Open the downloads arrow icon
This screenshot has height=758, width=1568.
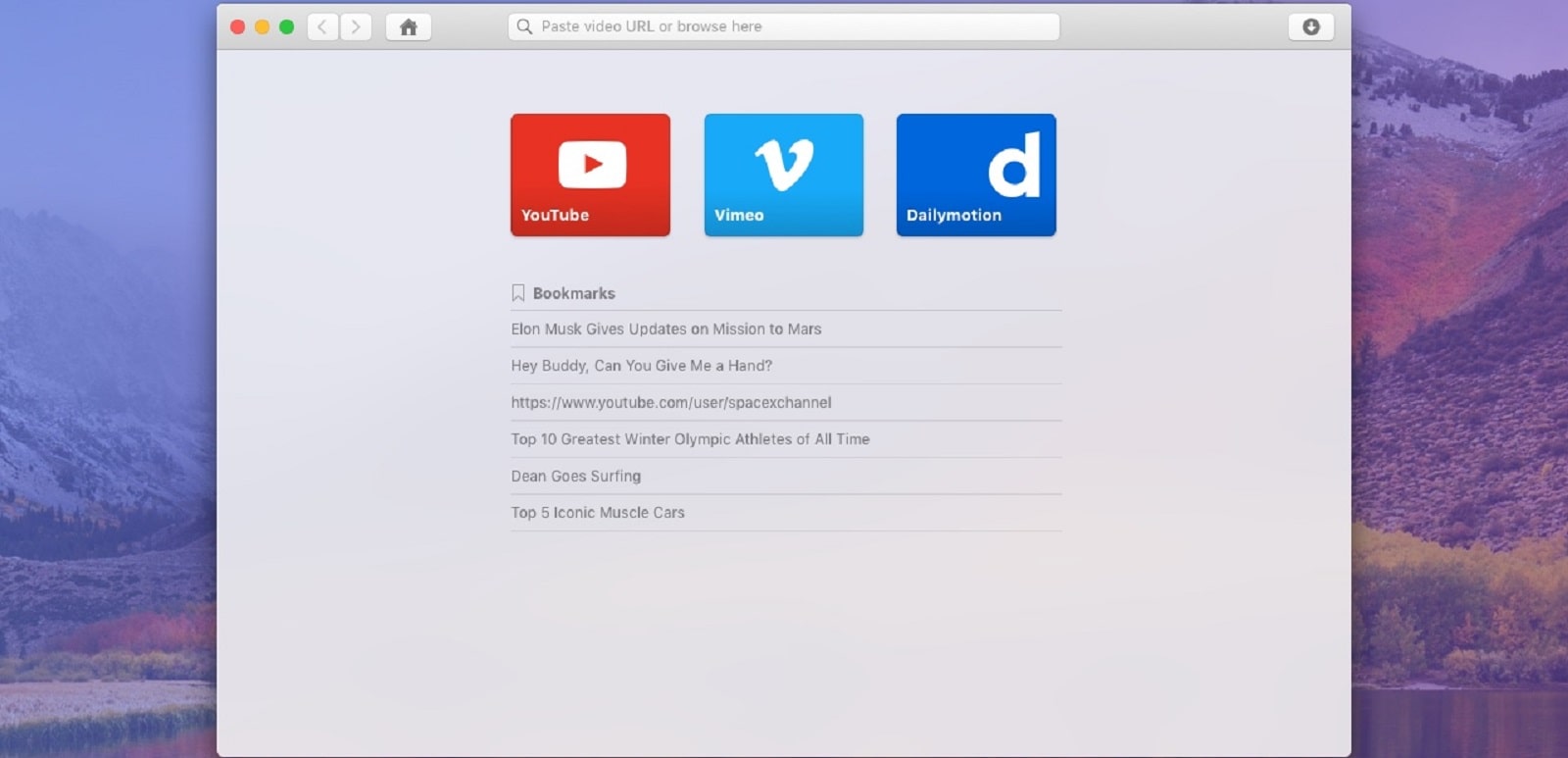pos(1310,26)
